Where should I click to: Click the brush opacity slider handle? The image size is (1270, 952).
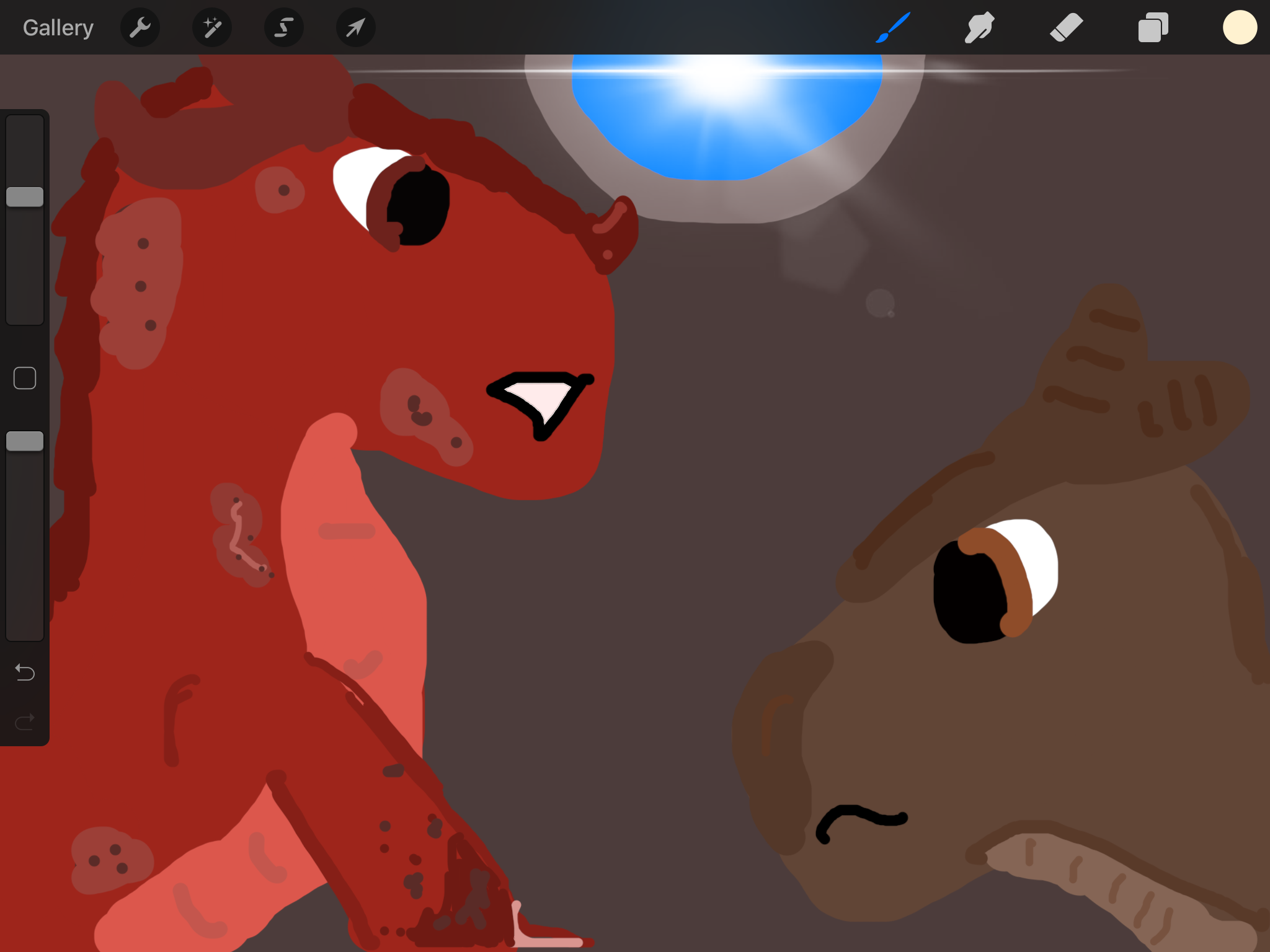coord(25,441)
